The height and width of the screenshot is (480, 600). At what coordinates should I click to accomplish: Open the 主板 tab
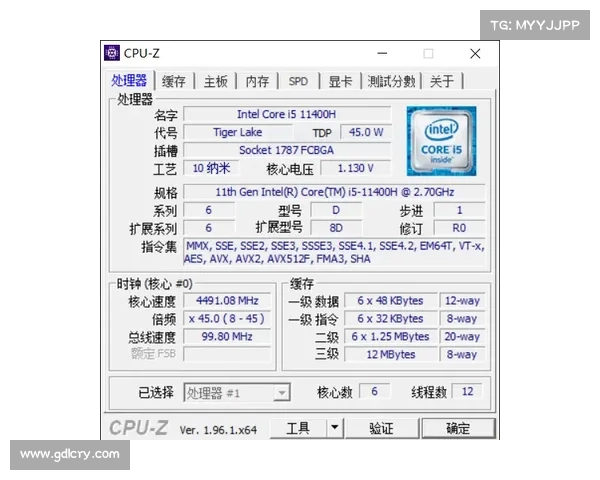click(215, 81)
